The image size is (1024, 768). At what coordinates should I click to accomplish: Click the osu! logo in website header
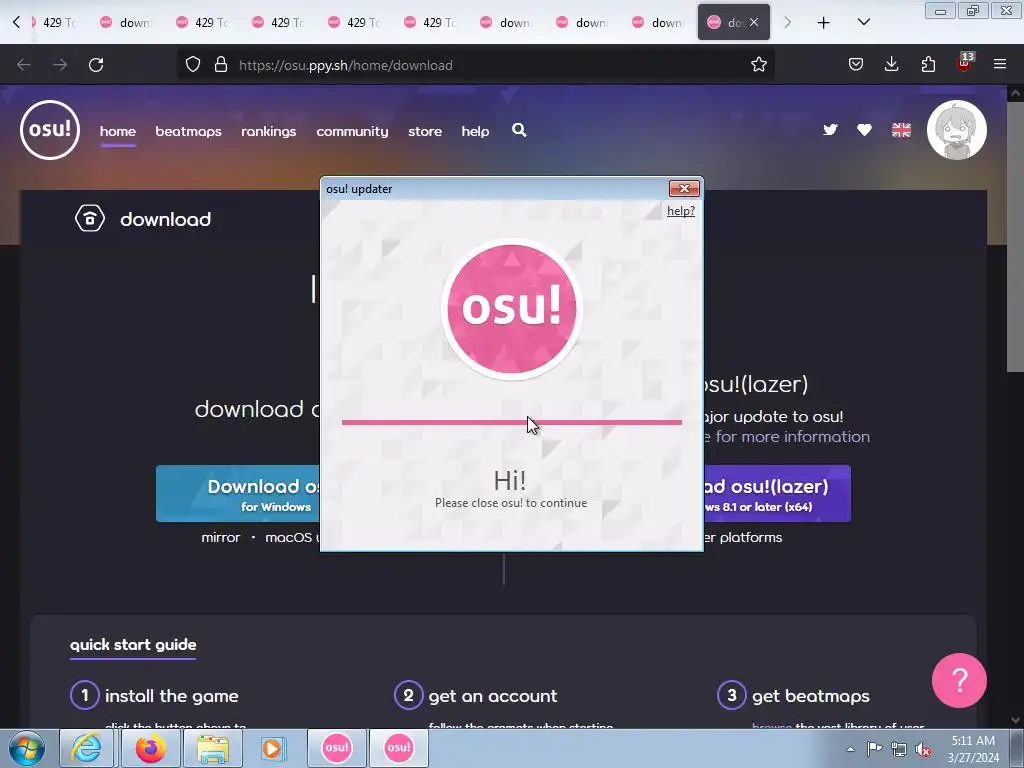point(50,130)
